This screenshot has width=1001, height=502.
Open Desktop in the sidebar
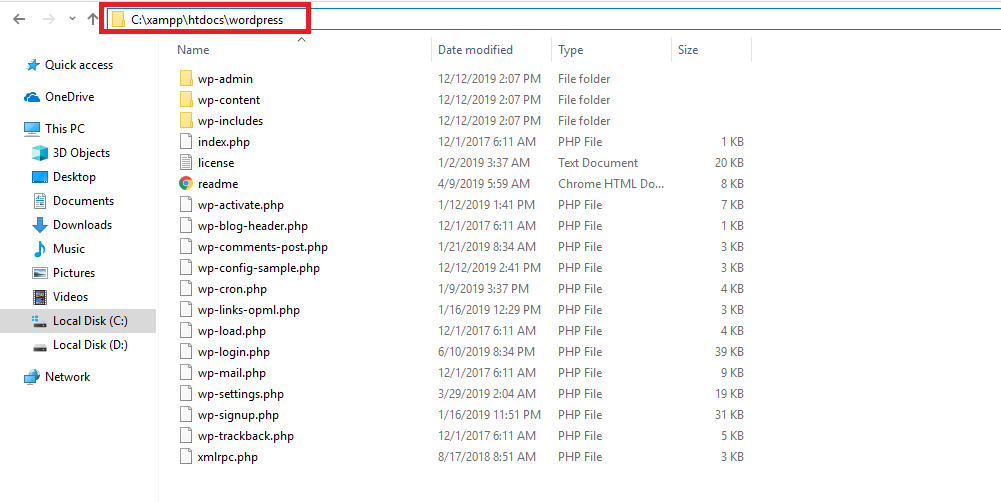(x=74, y=177)
